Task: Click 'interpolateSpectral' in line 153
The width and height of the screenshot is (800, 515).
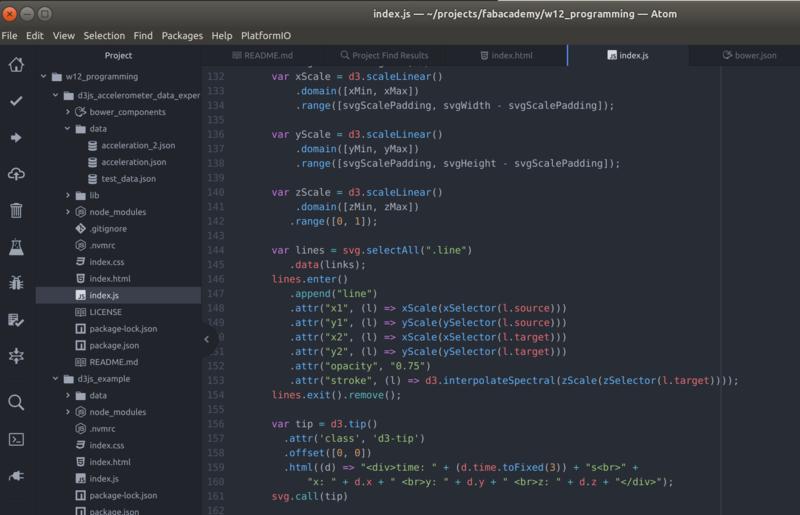Action: [x=498, y=381]
